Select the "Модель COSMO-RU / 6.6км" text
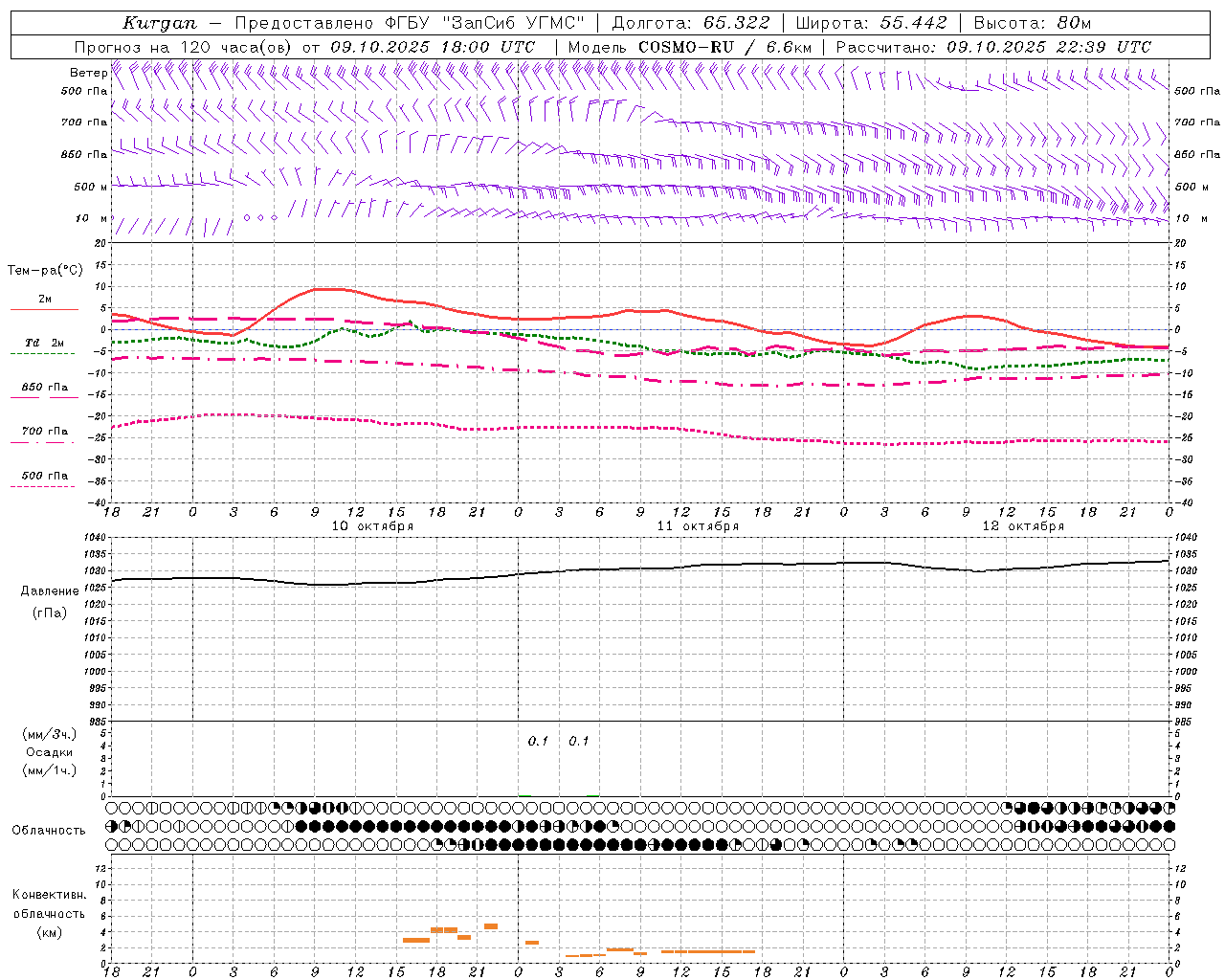The height and width of the screenshot is (980, 1225). coord(690,47)
